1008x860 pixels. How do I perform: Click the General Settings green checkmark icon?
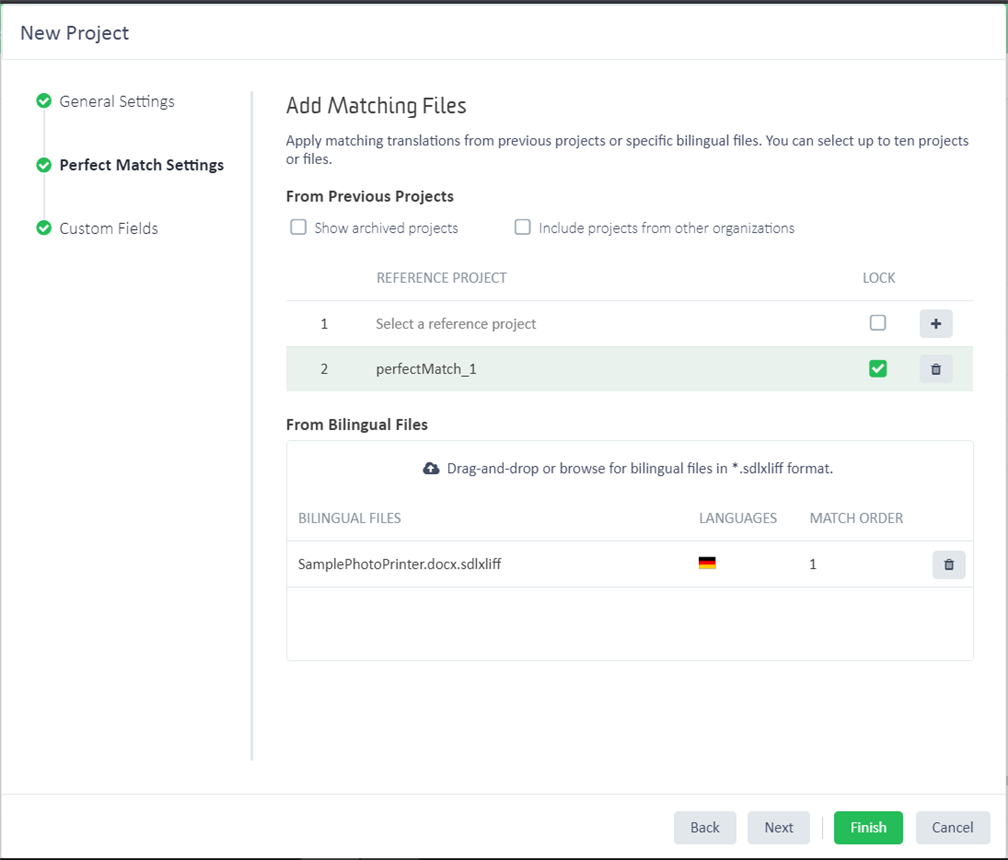click(44, 101)
